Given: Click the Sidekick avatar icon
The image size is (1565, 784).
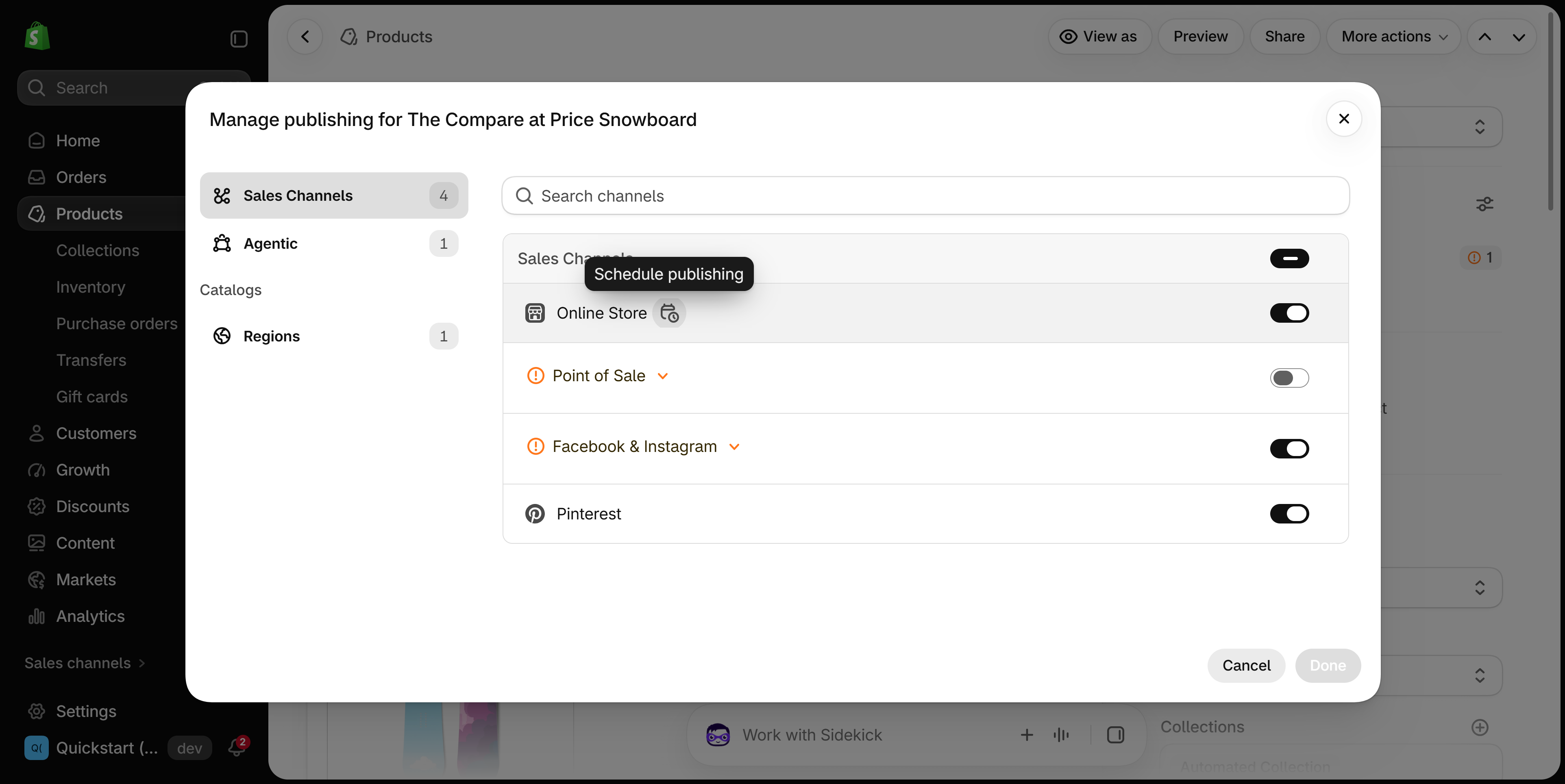Looking at the screenshot, I should 718,735.
